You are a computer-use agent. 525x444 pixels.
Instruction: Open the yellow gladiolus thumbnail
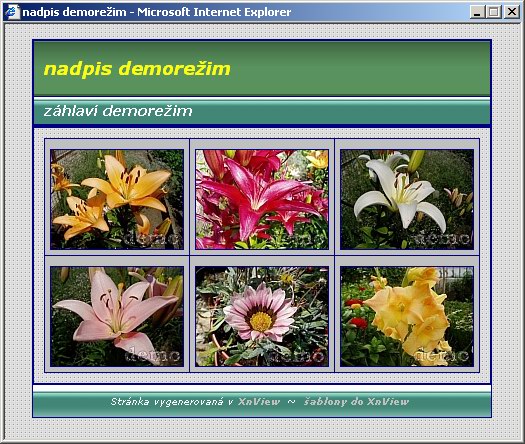(x=407, y=316)
